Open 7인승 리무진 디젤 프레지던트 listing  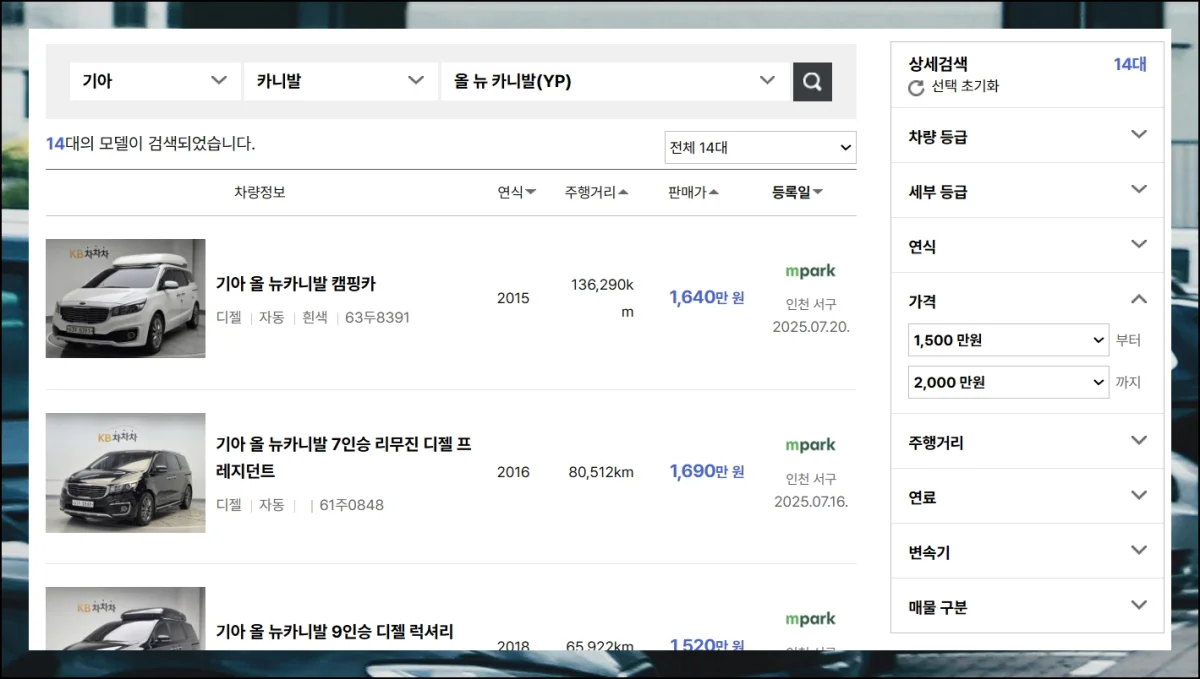tap(344, 457)
